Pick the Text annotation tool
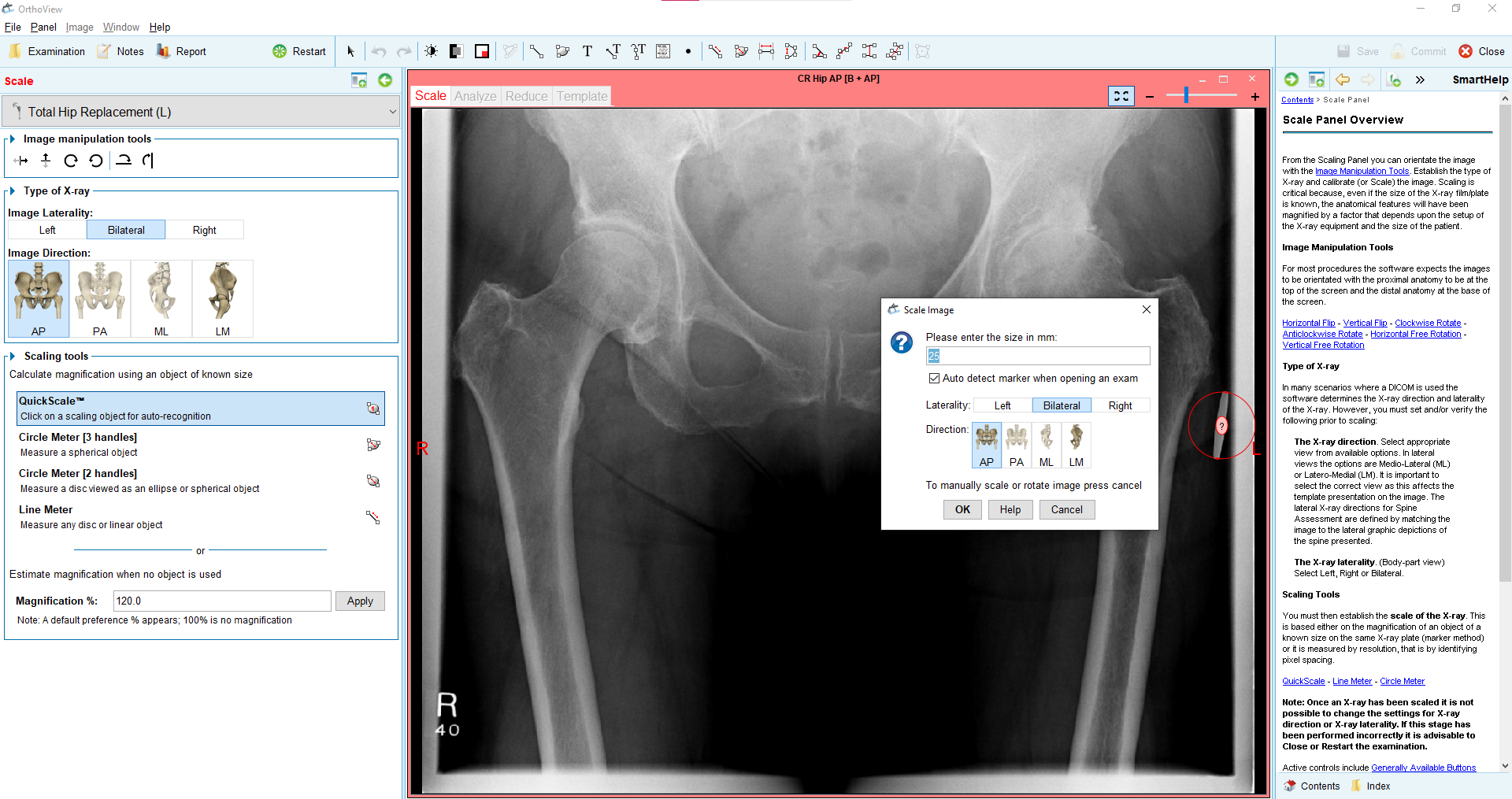Screen dimensions: 1512x799 [x=587, y=52]
